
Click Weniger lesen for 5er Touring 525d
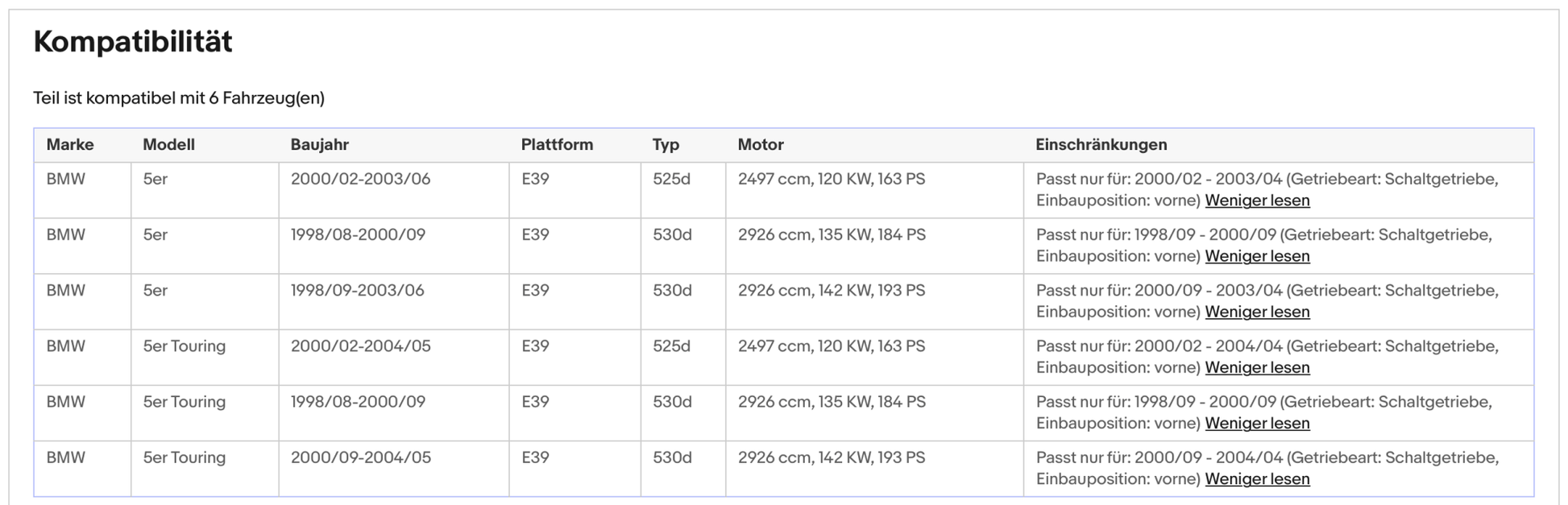point(1257,367)
